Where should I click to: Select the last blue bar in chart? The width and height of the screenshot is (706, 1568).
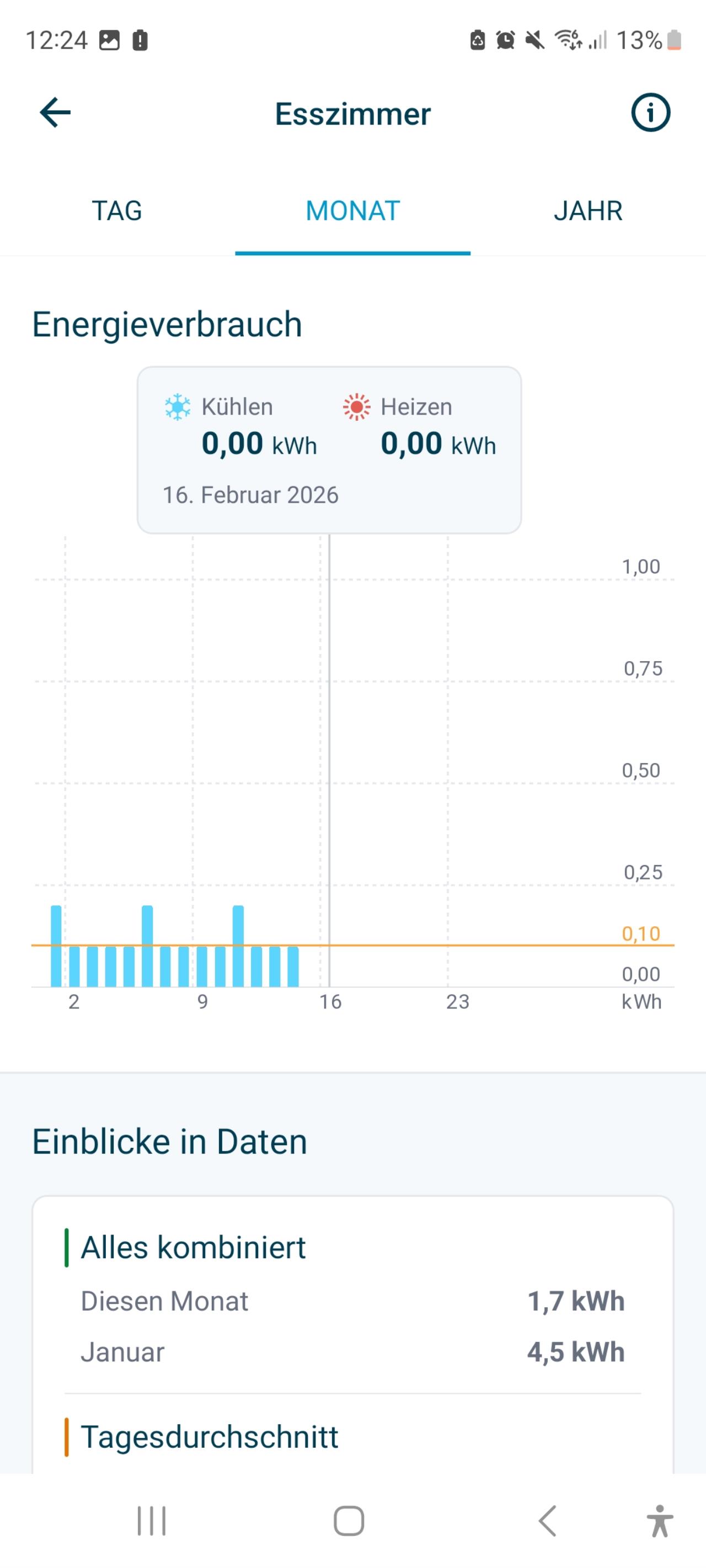[x=293, y=966]
